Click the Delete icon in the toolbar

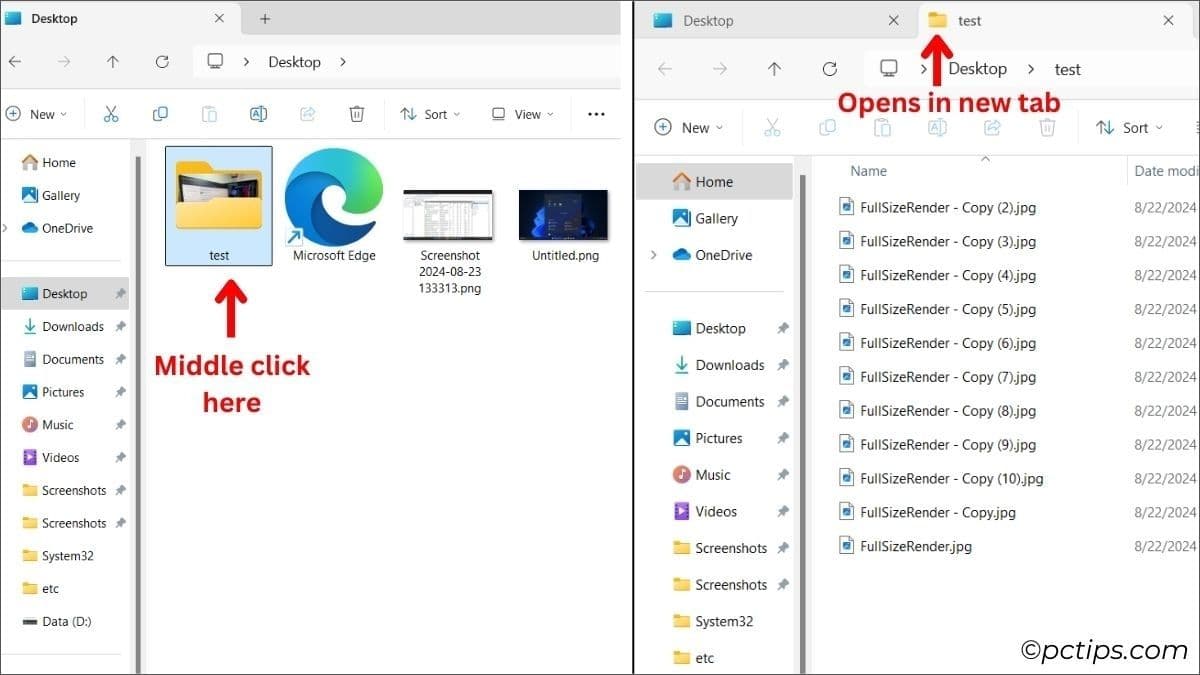click(x=357, y=113)
